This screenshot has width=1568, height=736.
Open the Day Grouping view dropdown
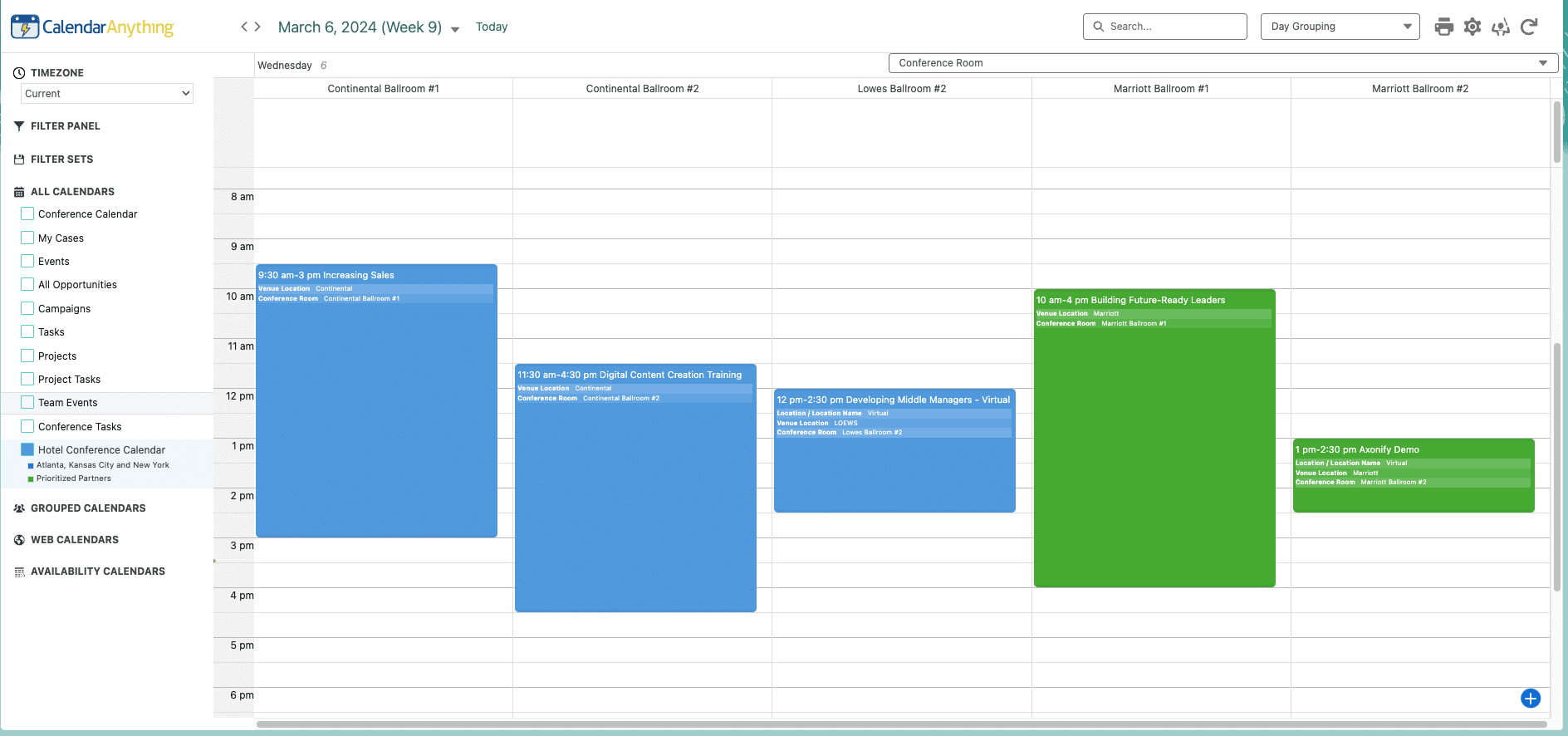1340,27
